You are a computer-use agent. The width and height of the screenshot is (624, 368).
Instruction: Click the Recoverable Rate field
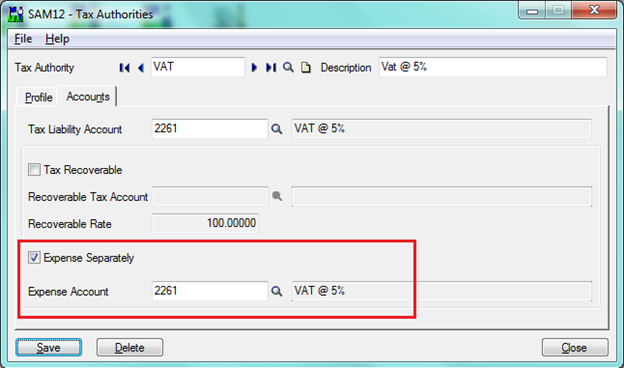[205, 223]
